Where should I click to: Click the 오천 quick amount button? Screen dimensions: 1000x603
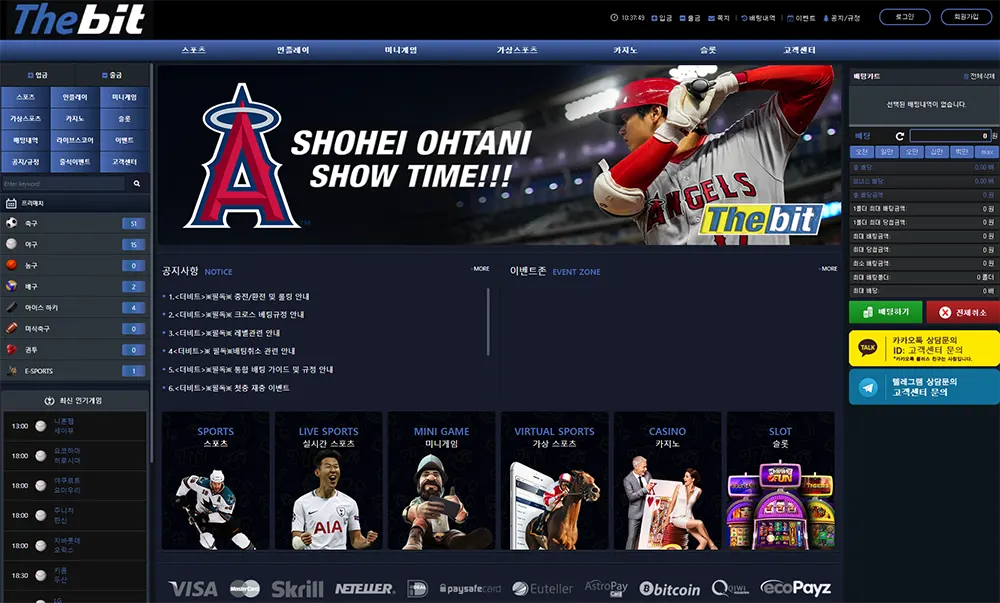coord(862,152)
